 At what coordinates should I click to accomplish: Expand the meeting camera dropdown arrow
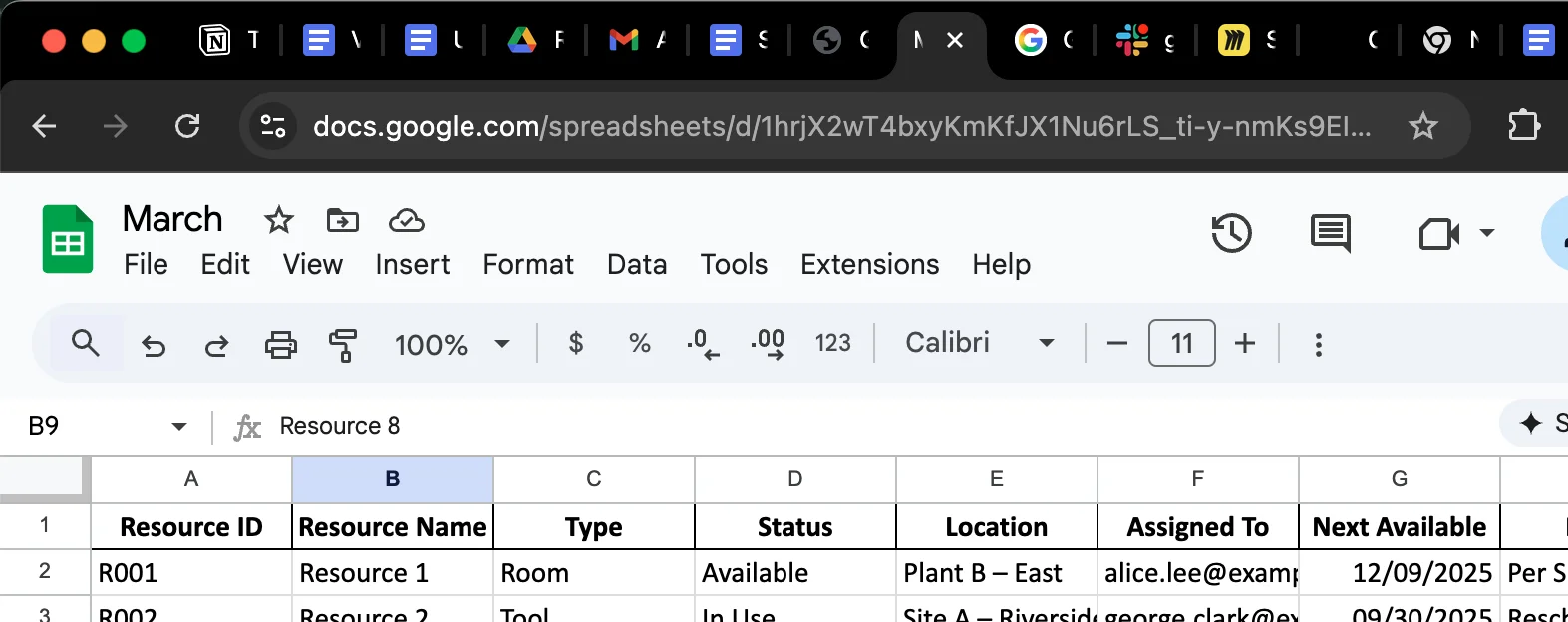click(1486, 233)
